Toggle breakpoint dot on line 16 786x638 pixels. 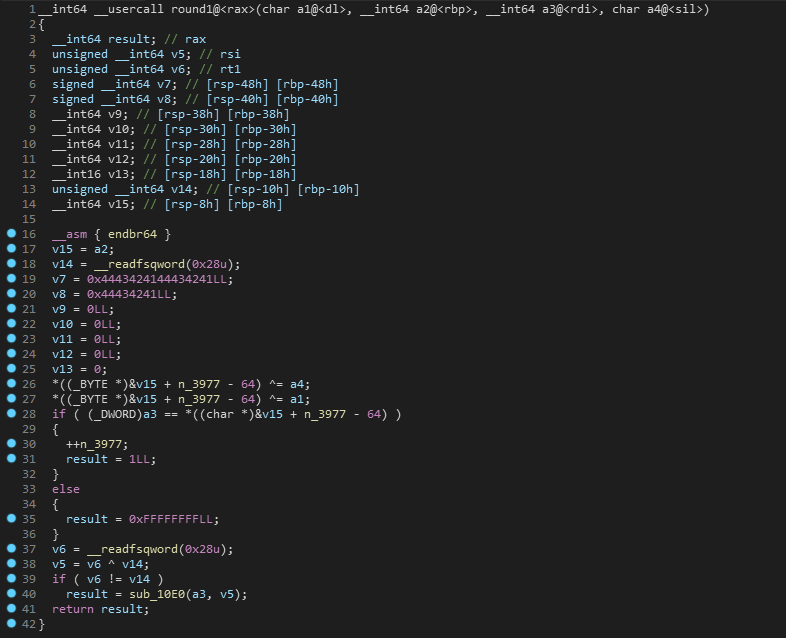point(12,233)
